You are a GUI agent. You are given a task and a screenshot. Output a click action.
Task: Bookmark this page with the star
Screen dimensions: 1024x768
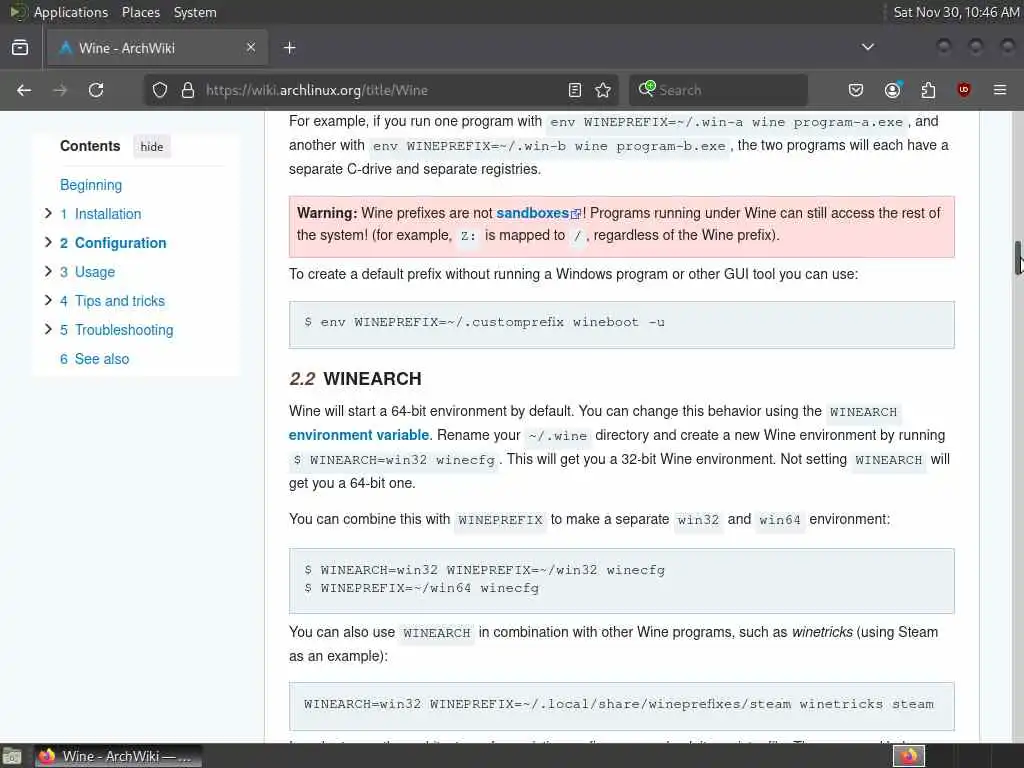pos(603,90)
